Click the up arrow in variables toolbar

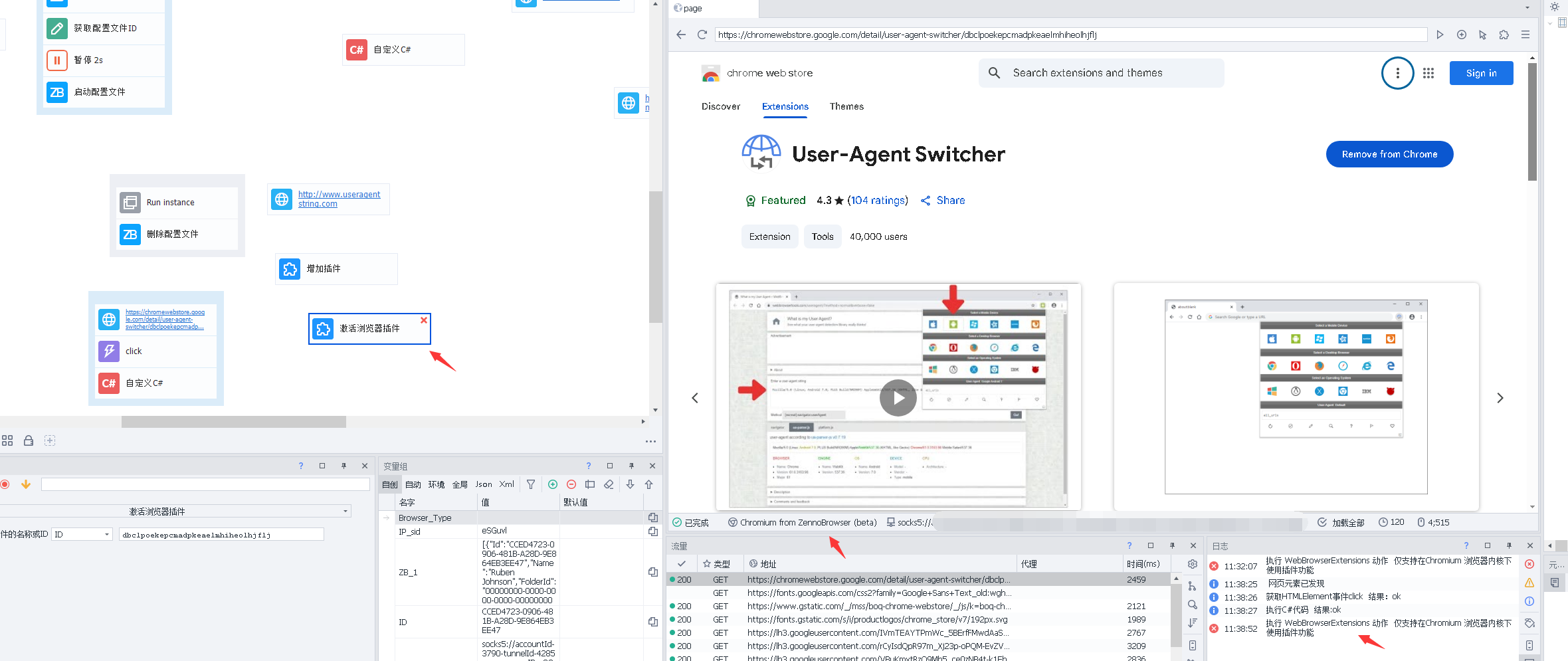coord(649,484)
